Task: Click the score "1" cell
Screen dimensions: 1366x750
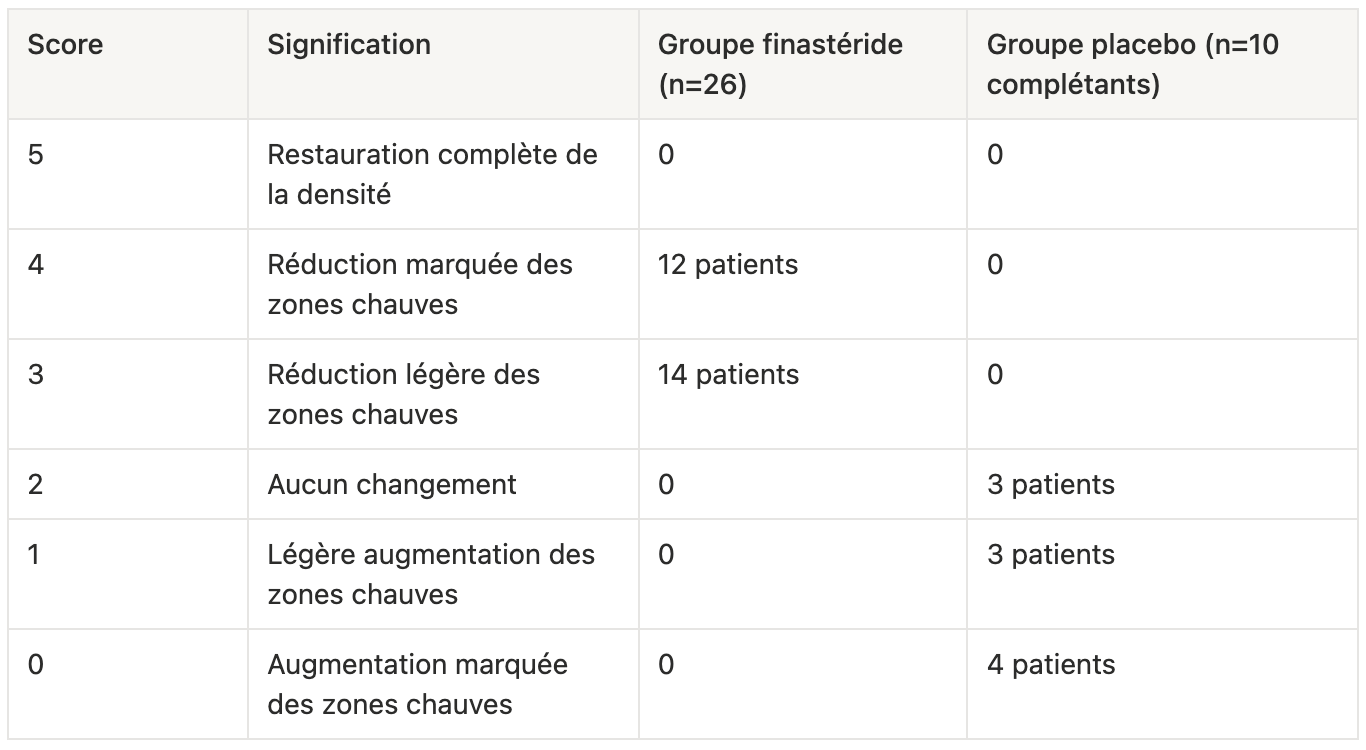Action: 35,555
